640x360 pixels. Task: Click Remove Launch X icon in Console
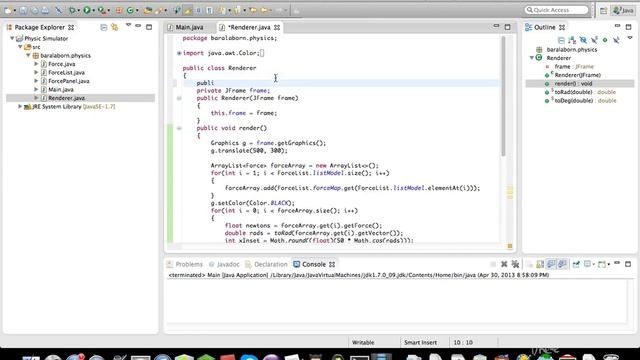tap(504, 264)
